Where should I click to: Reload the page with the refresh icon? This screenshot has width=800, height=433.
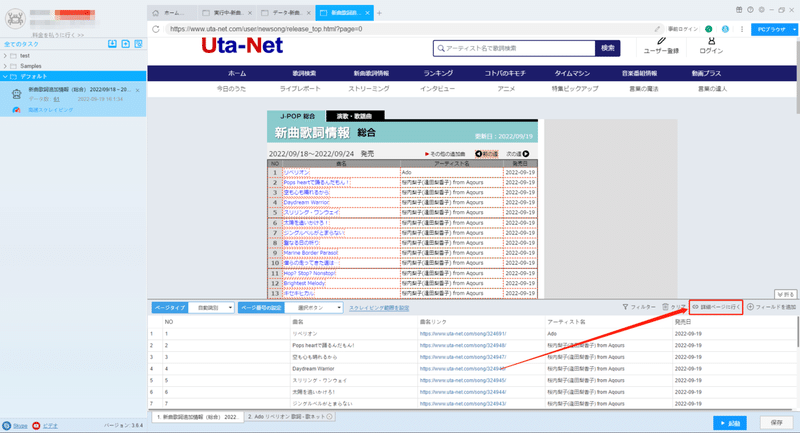[x=156, y=29]
